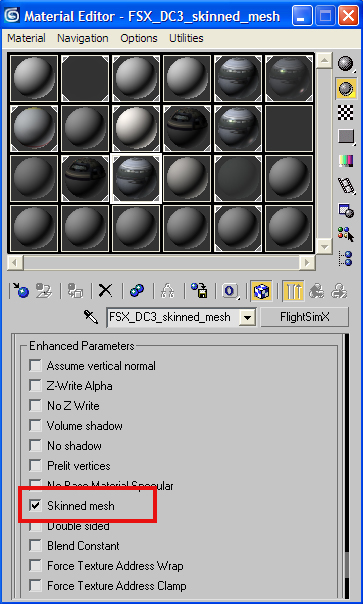Minimize the Material Editor window
The height and width of the screenshot is (604, 363).
[x=301, y=16]
